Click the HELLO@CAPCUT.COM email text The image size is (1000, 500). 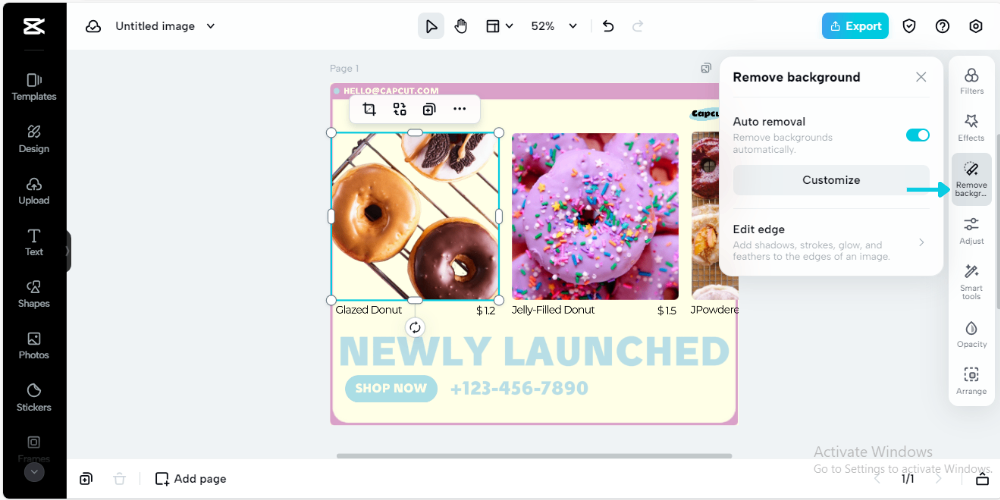391,91
